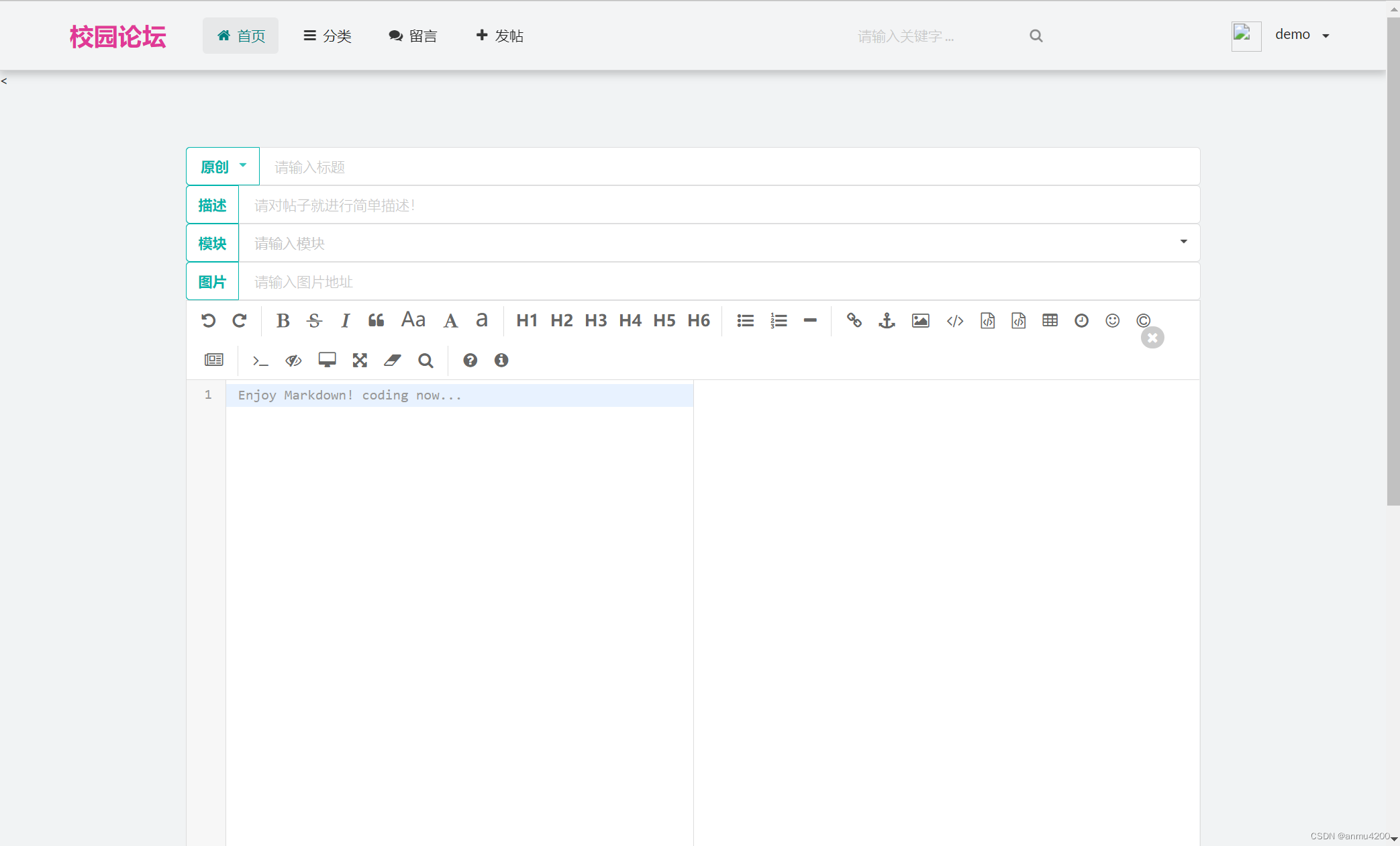Insert a block quote
The width and height of the screenshot is (1400, 846).
click(376, 320)
